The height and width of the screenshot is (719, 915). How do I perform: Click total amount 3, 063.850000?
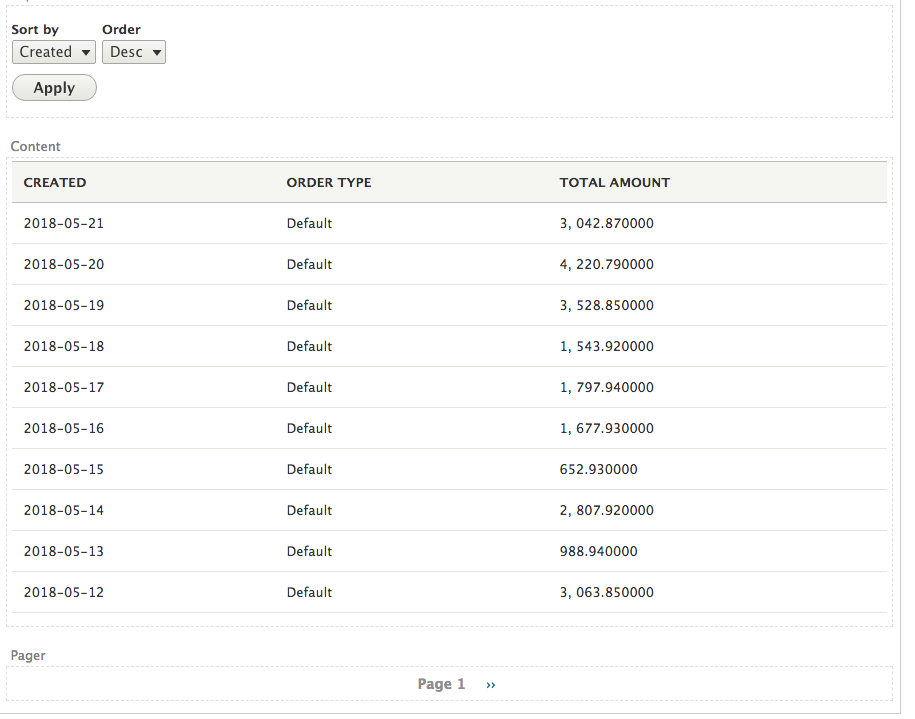[x=607, y=592]
